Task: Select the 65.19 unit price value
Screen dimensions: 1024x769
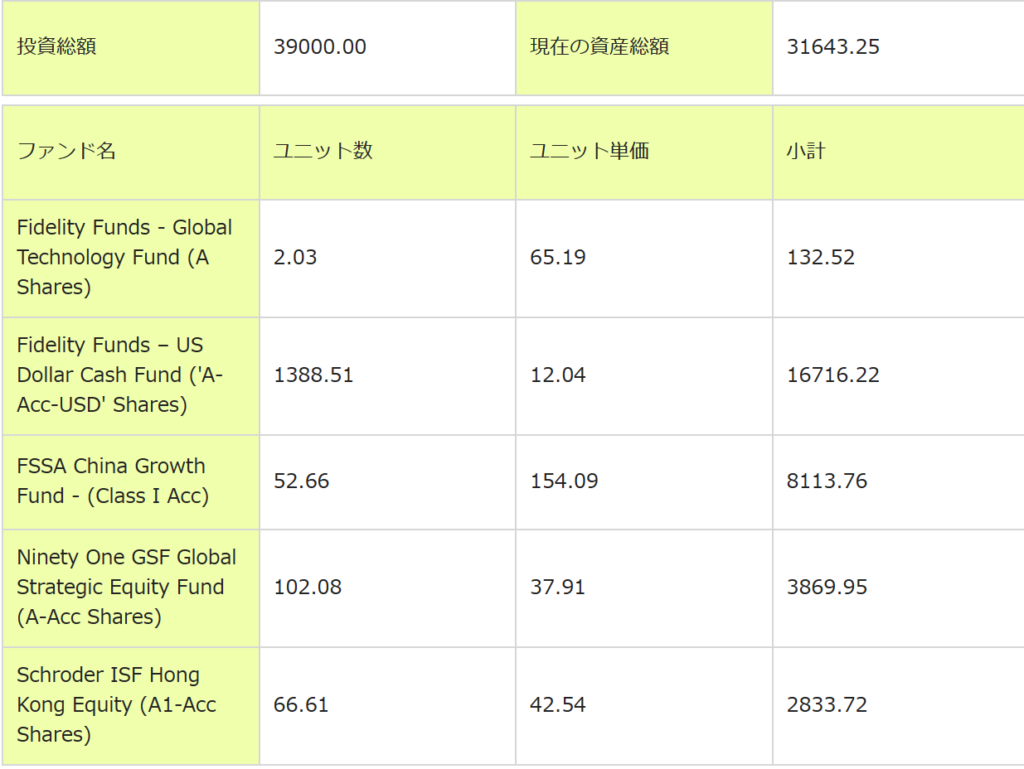Action: (x=558, y=257)
